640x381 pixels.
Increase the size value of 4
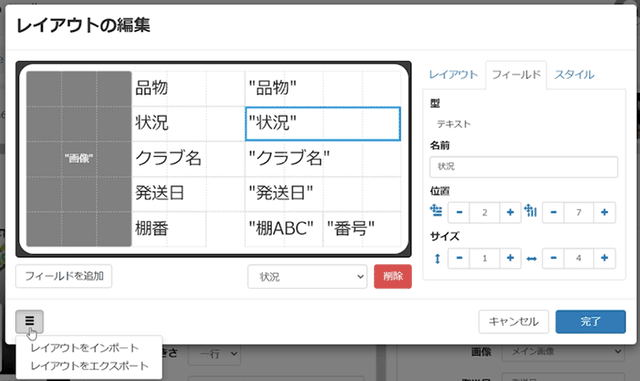point(604,258)
